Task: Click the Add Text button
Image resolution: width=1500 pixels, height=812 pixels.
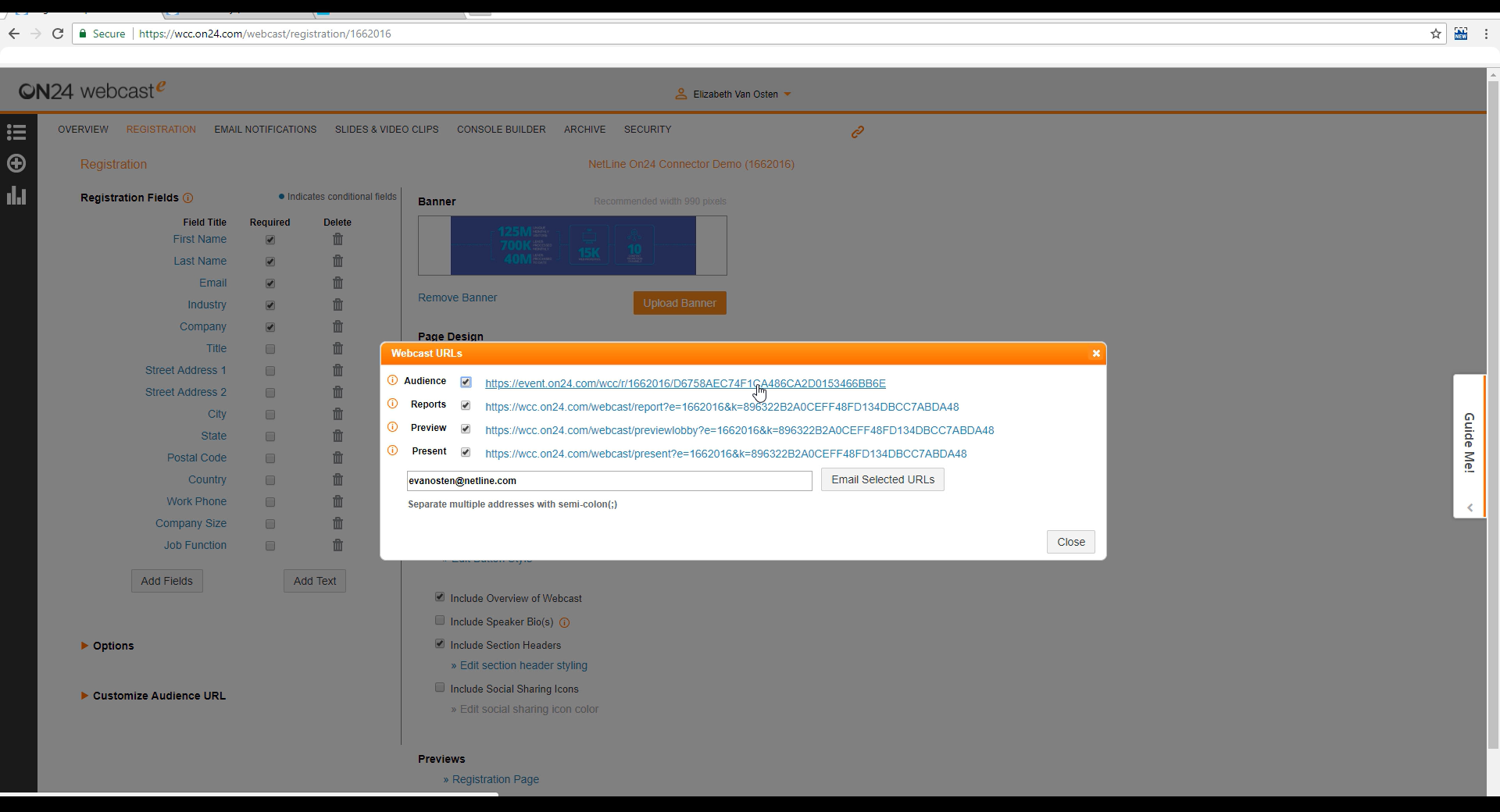Action: (x=315, y=581)
